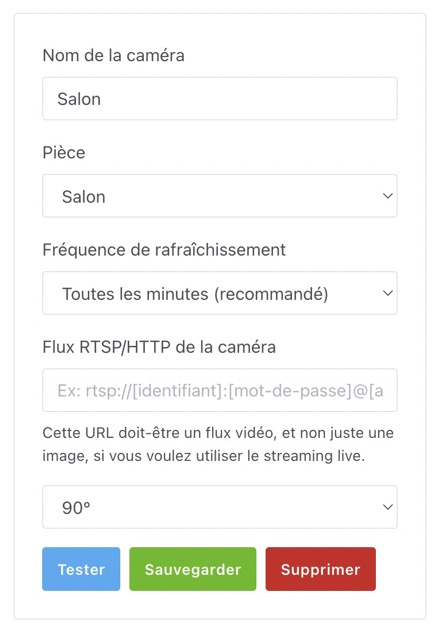Focus the camera name input field
This screenshot has width=445, height=640.
click(x=220, y=99)
